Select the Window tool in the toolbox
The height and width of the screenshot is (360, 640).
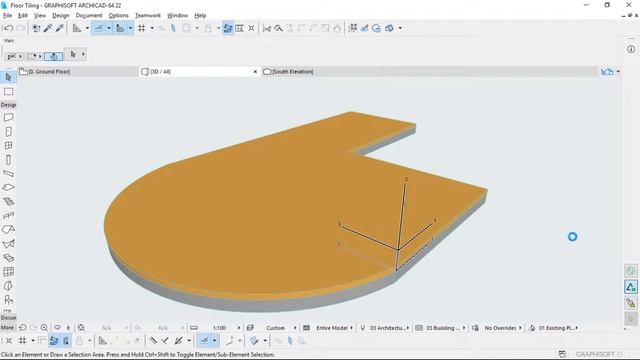pyautogui.click(x=8, y=146)
